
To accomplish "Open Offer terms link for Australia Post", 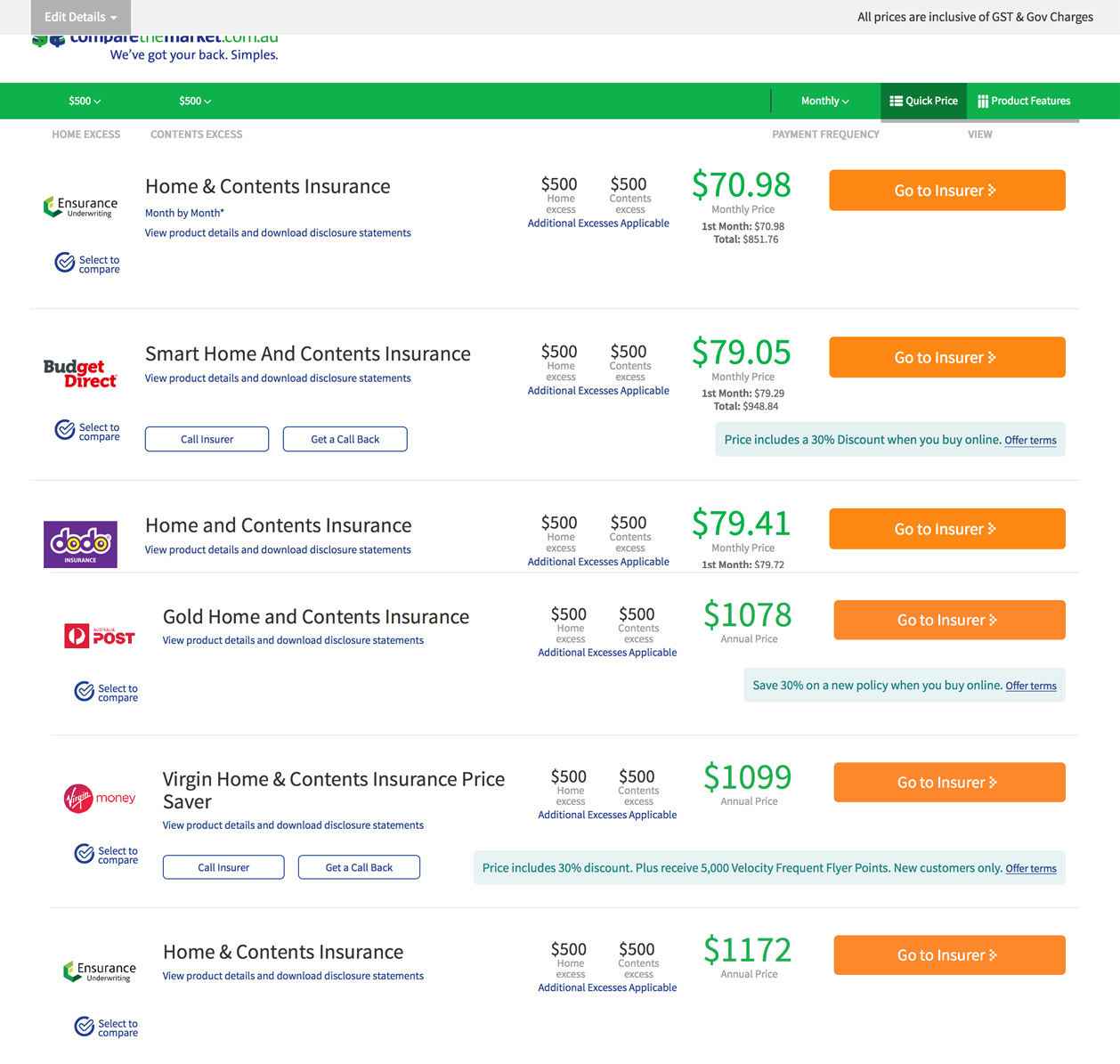I will [1031, 686].
